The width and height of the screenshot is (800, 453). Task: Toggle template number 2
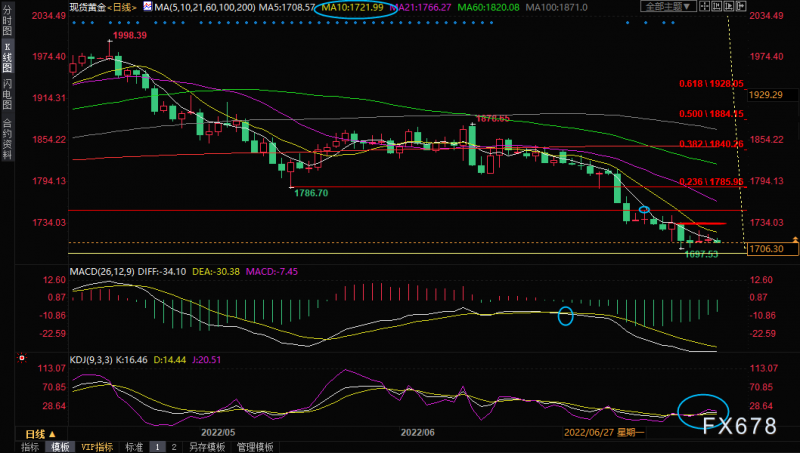(x=172, y=447)
